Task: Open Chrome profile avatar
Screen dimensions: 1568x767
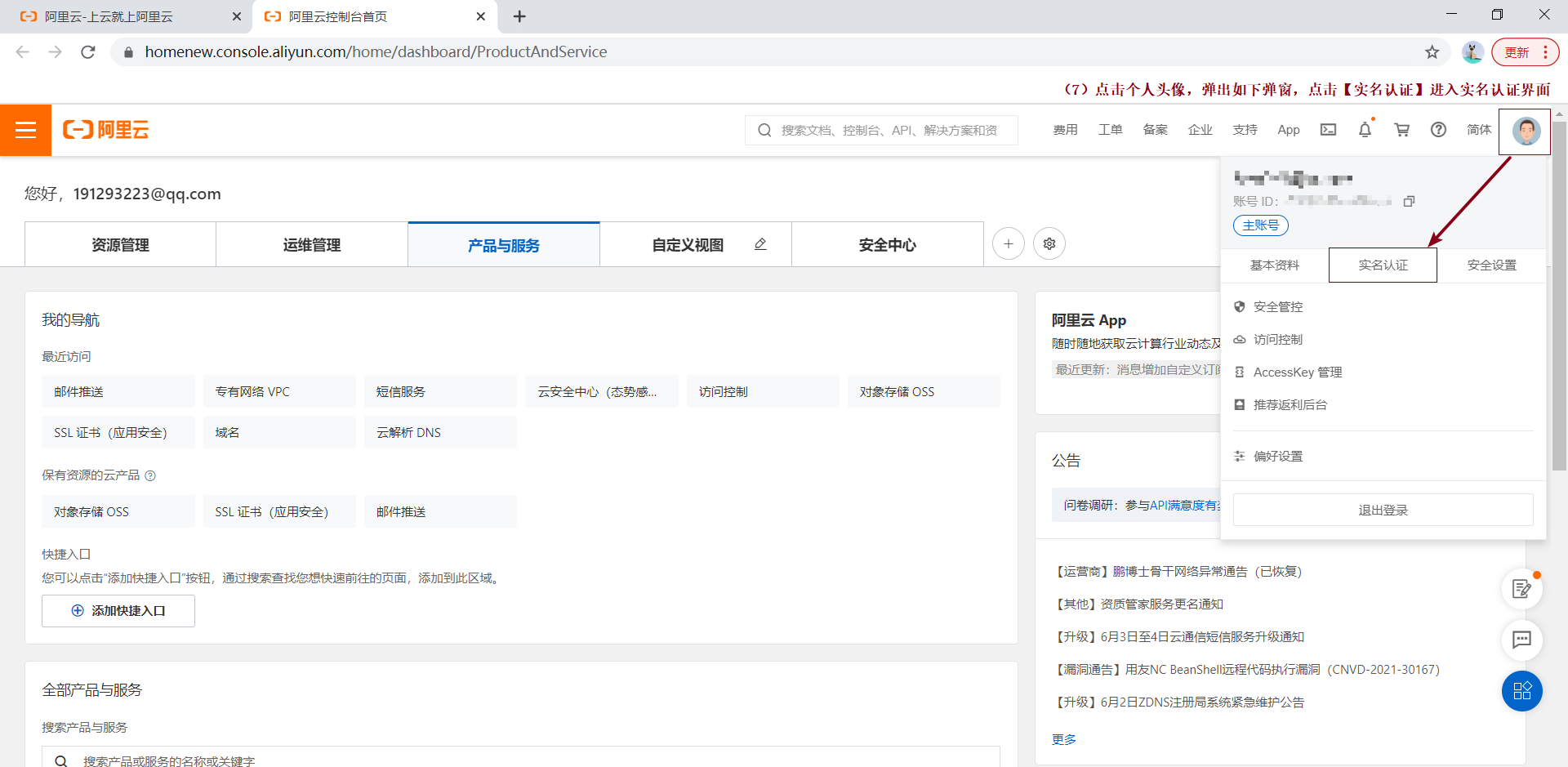Action: (x=1472, y=52)
